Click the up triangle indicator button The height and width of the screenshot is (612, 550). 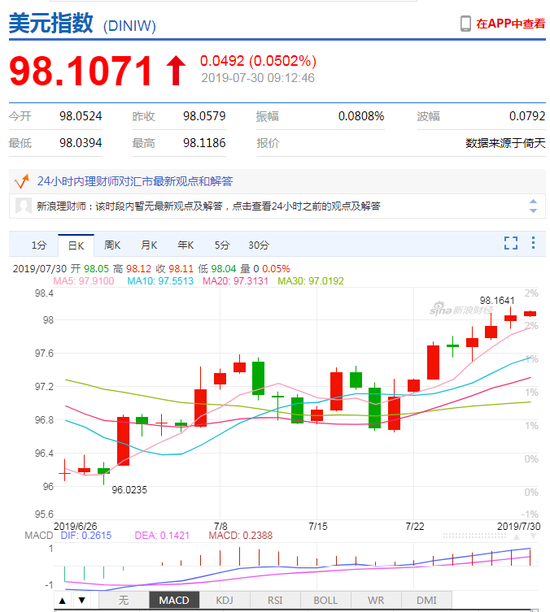click(x=62, y=600)
